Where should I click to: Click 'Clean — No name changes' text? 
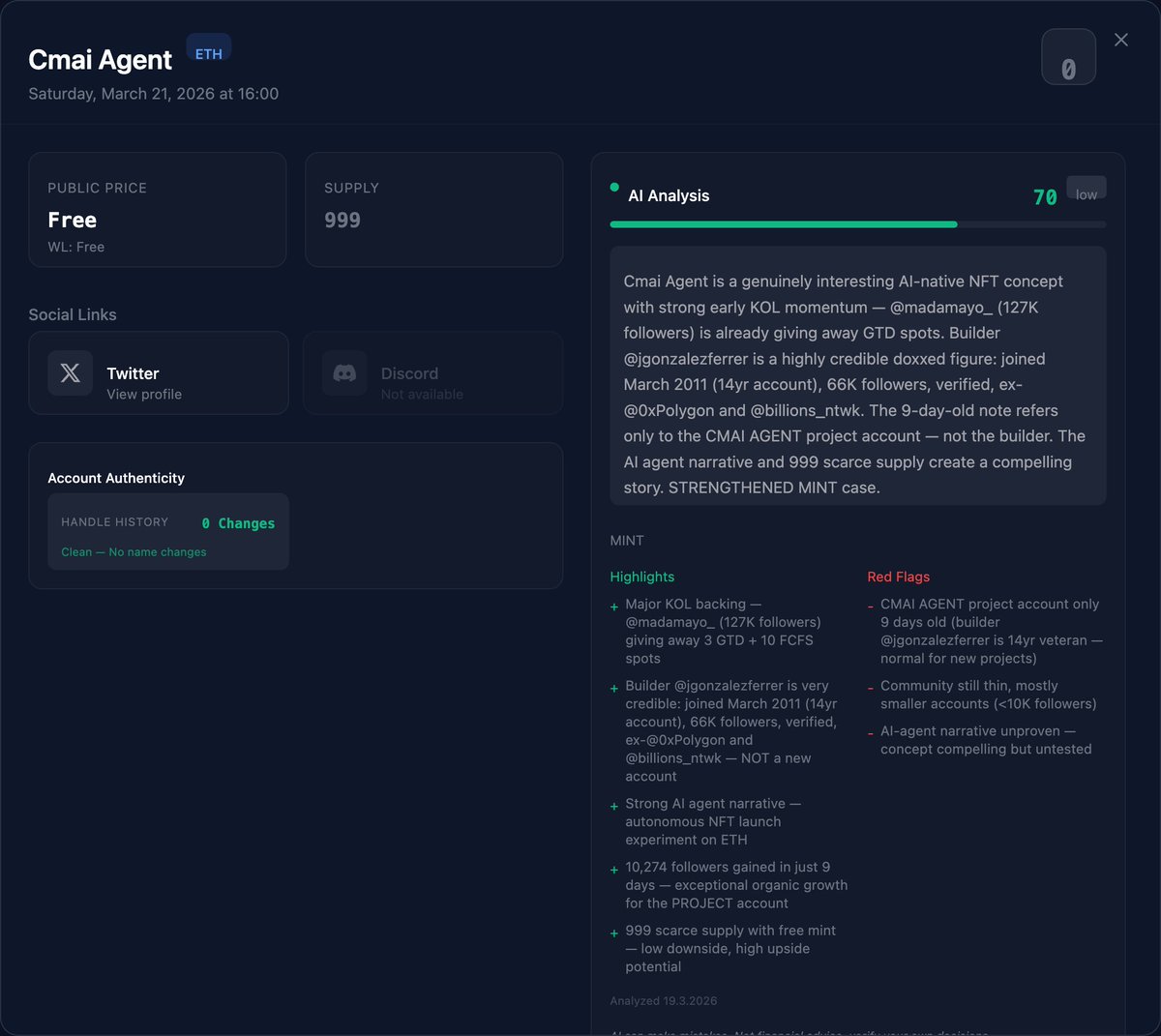tap(134, 552)
